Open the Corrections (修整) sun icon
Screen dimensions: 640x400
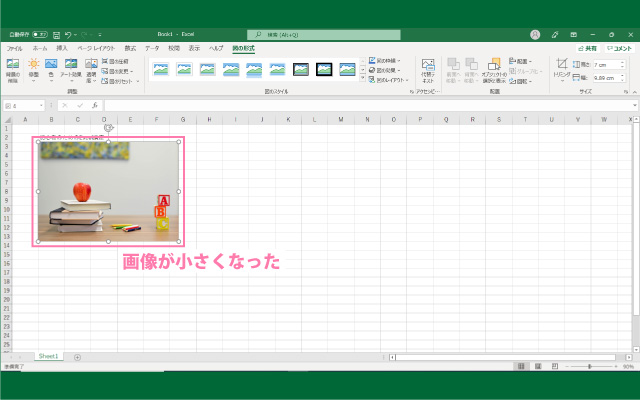pyautogui.click(x=33, y=64)
